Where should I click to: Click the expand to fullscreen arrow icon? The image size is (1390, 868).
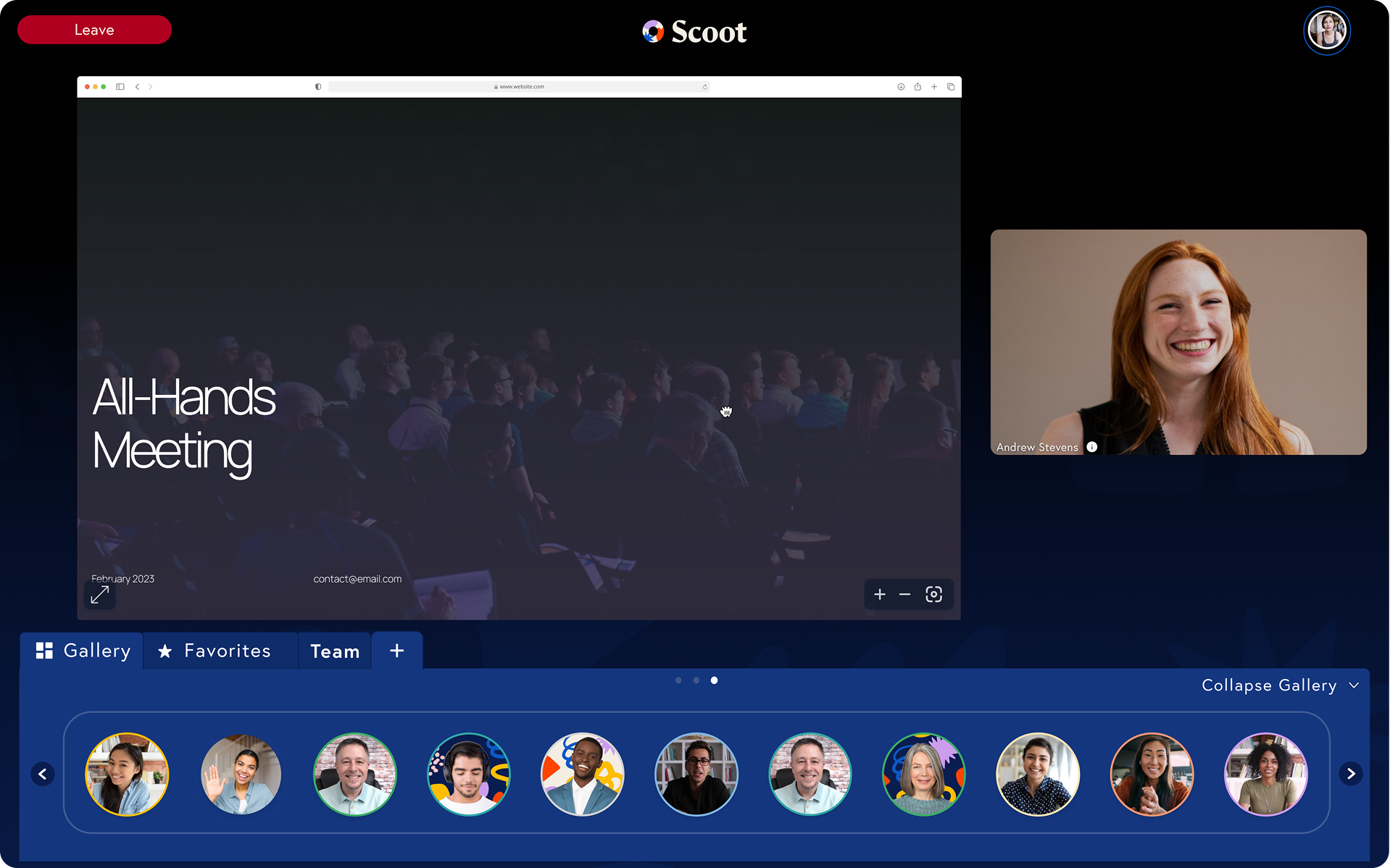tap(100, 595)
